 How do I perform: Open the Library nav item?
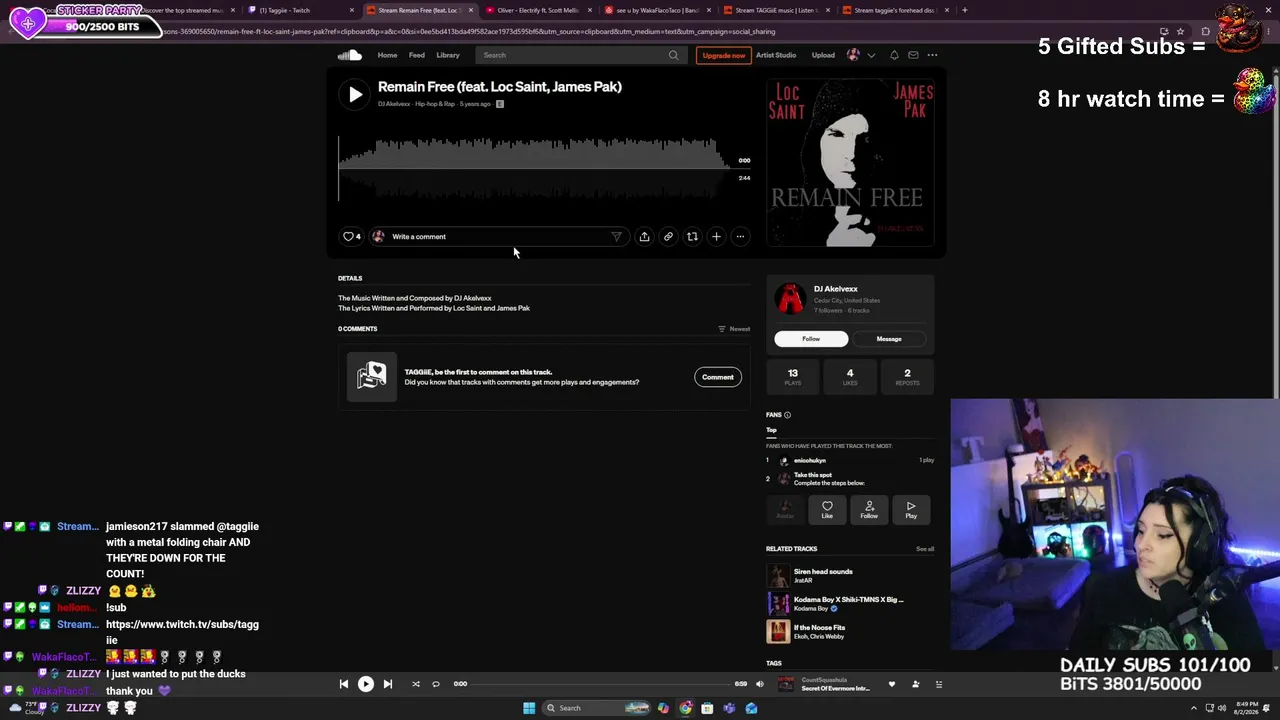[448, 55]
